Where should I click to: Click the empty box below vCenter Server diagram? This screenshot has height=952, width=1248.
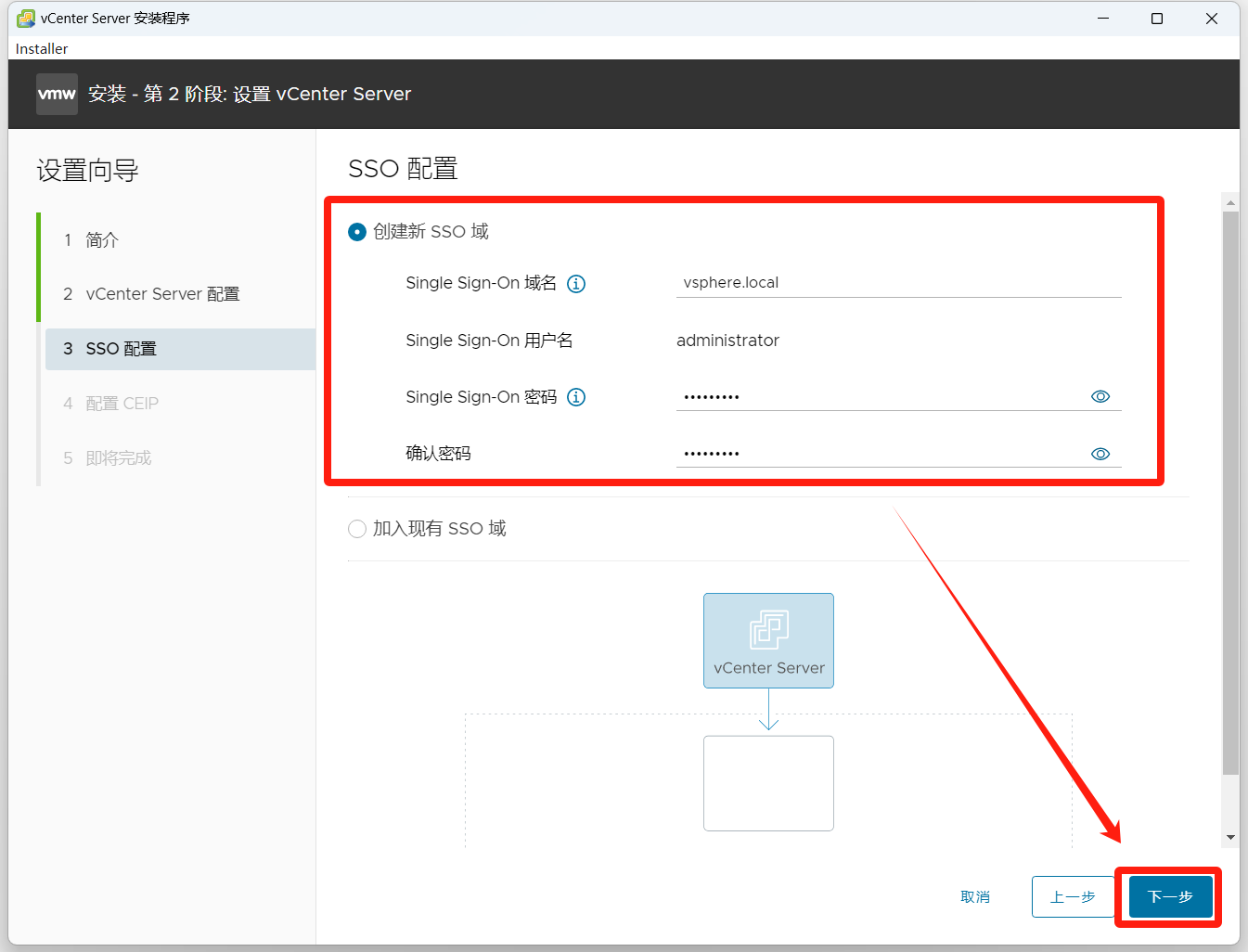(x=768, y=783)
